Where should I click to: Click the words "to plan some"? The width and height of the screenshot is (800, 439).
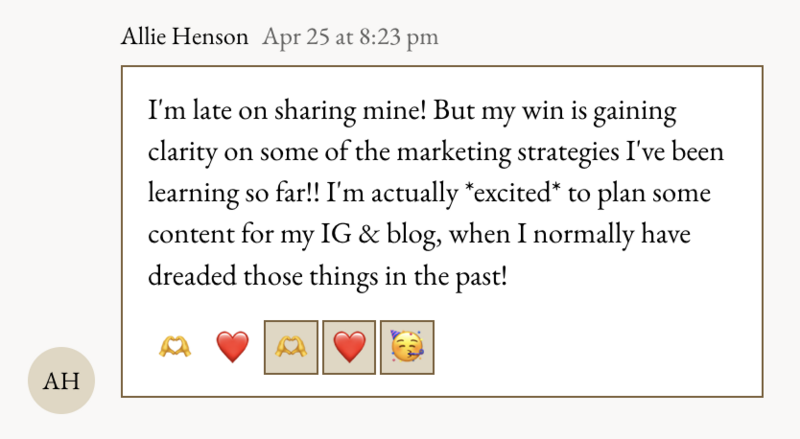click(639, 194)
